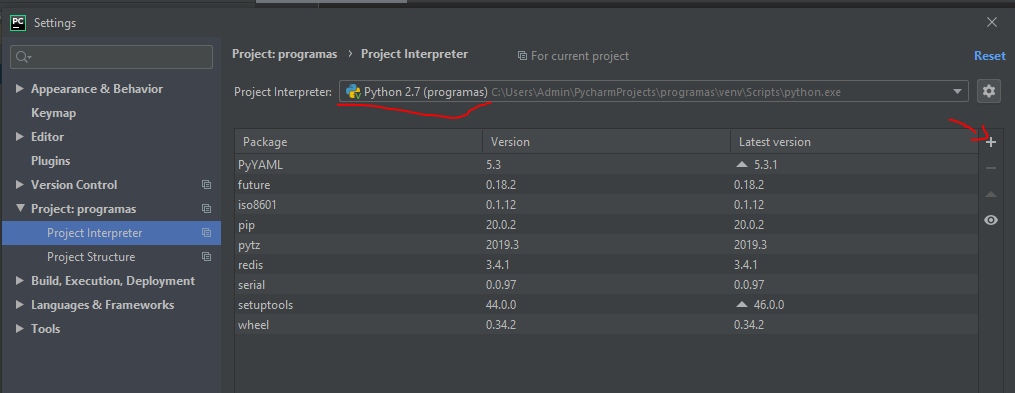Select the PyYAML package row

(x=606, y=164)
